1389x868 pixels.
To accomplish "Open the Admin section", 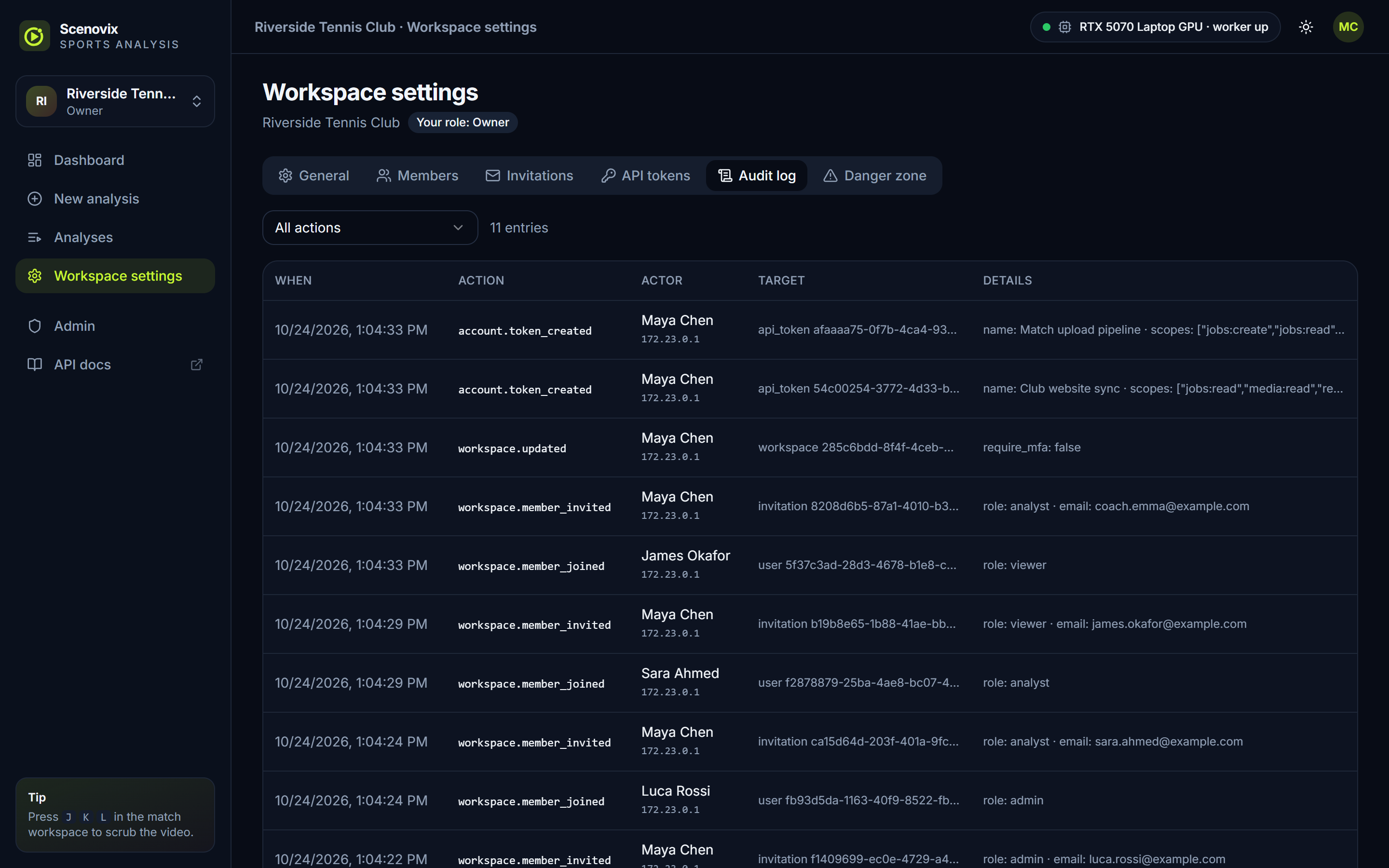I will tap(115, 326).
